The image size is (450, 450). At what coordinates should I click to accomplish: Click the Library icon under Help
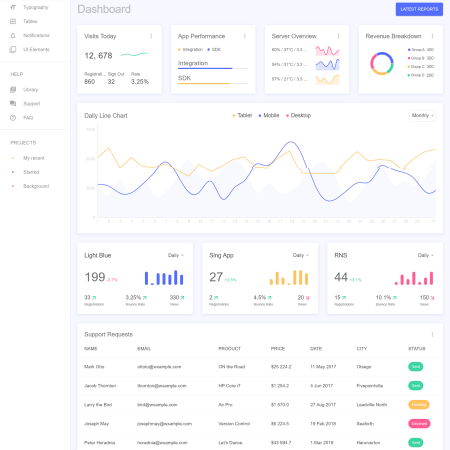coord(13,89)
